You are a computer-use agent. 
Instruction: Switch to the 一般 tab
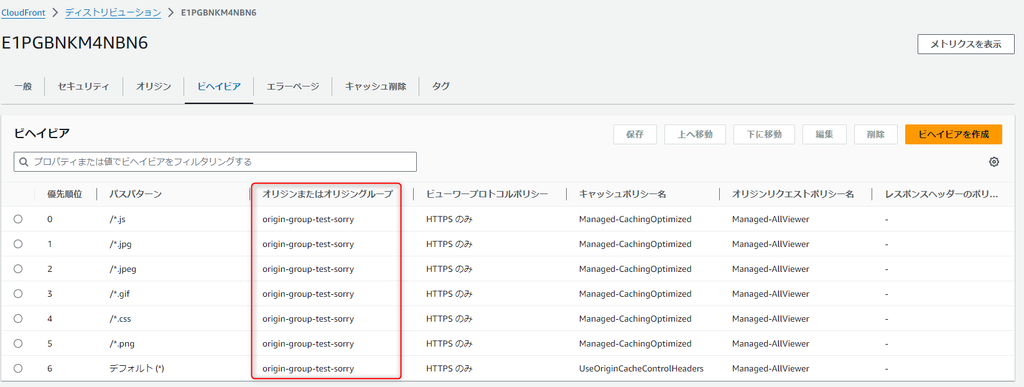click(x=23, y=86)
